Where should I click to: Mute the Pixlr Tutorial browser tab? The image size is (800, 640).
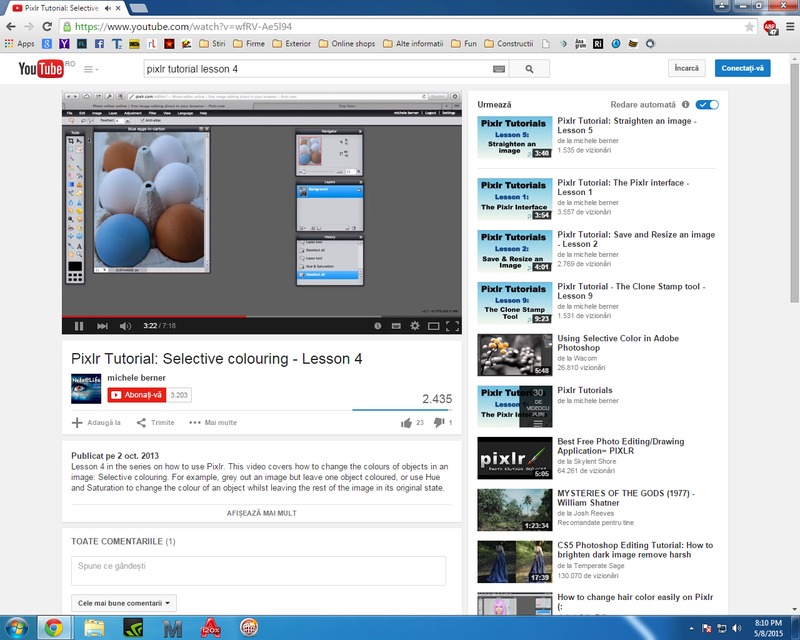(108, 8)
